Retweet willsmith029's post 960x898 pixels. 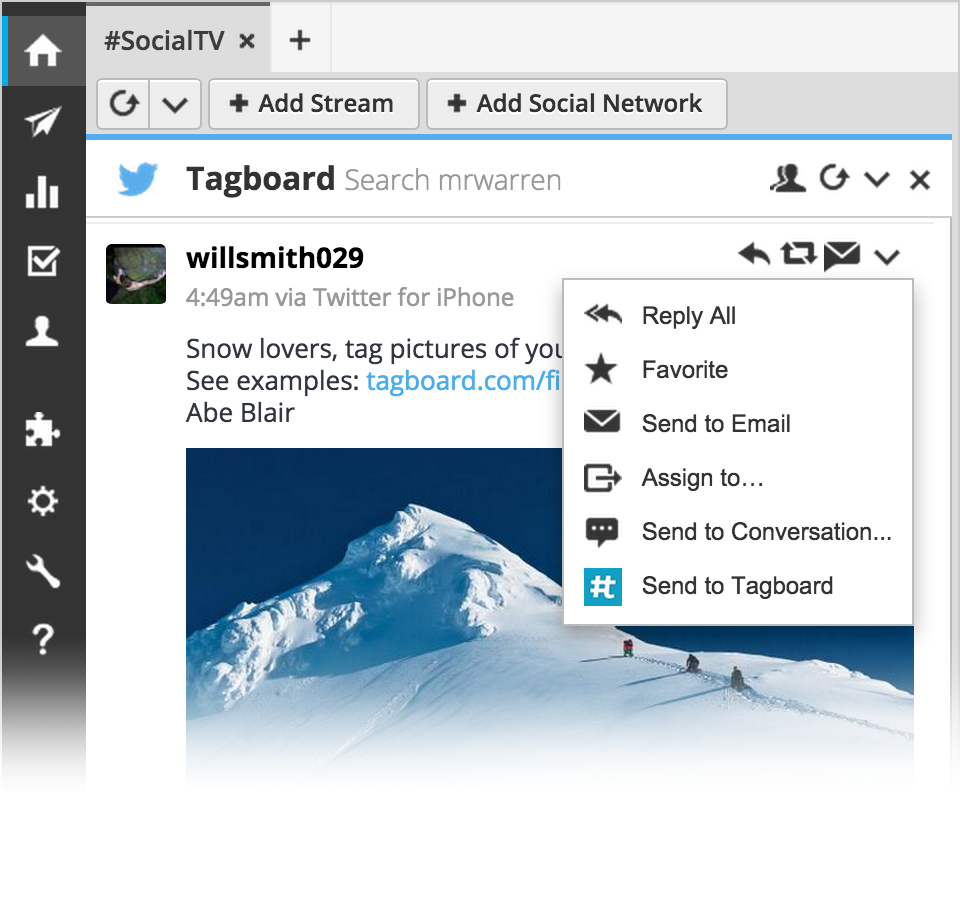[797, 255]
